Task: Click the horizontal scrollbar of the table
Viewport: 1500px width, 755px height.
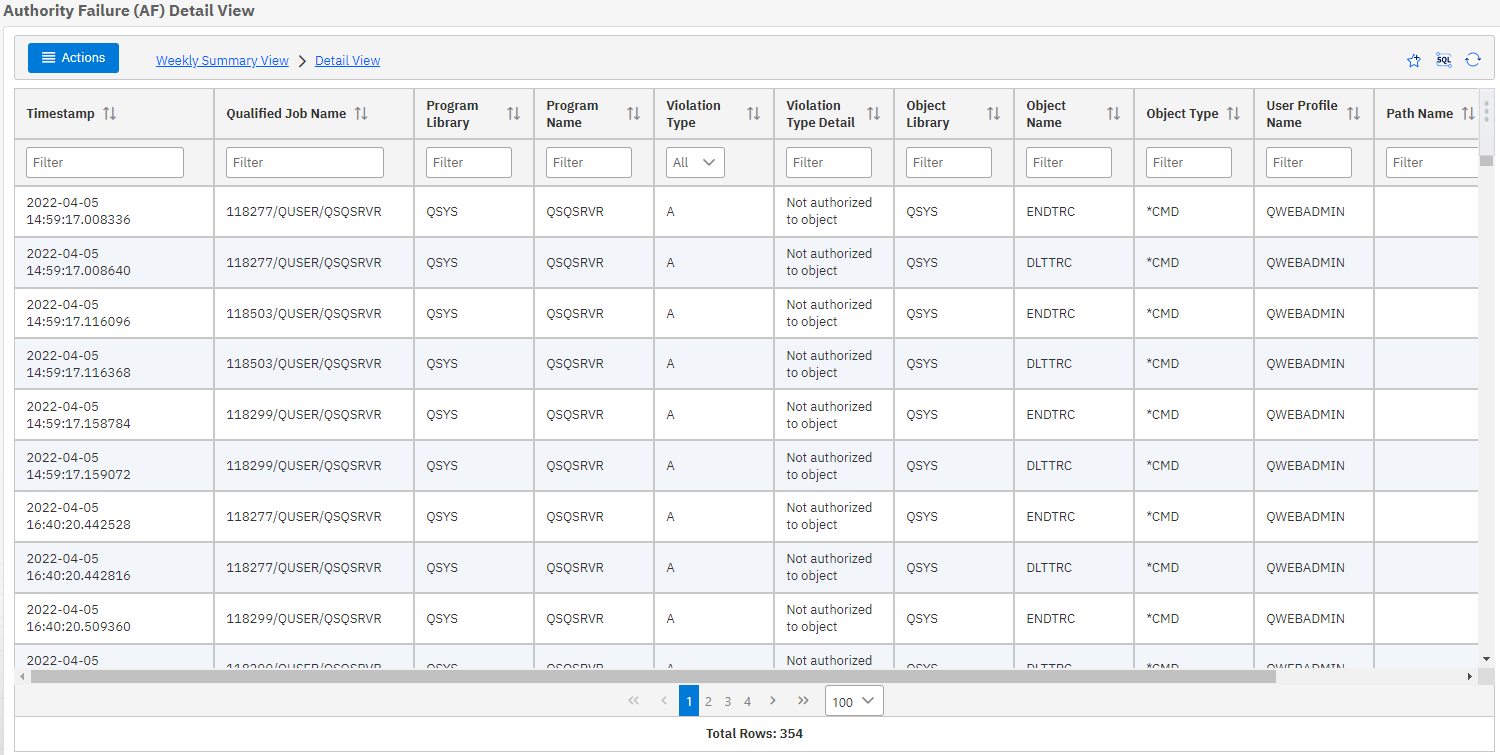Action: pyautogui.click(x=652, y=677)
